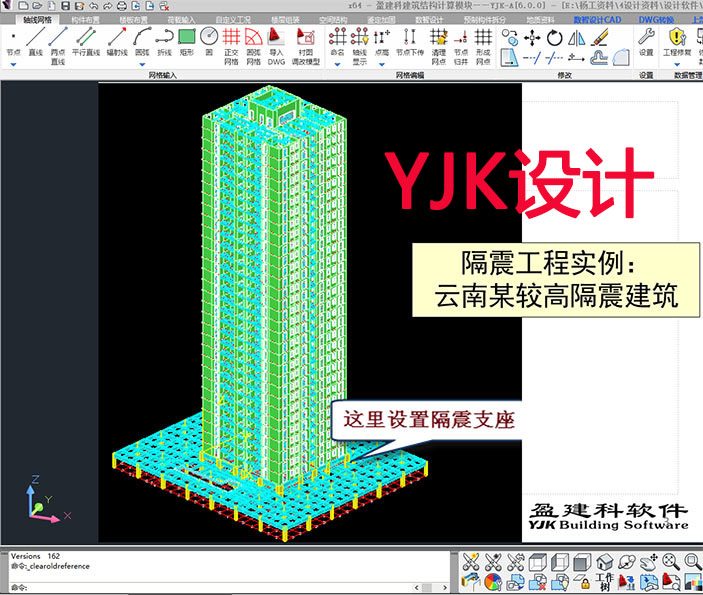Click the 圆弧网格 arc grid icon
Viewport: 703px width, 595px height.
[x=254, y=46]
